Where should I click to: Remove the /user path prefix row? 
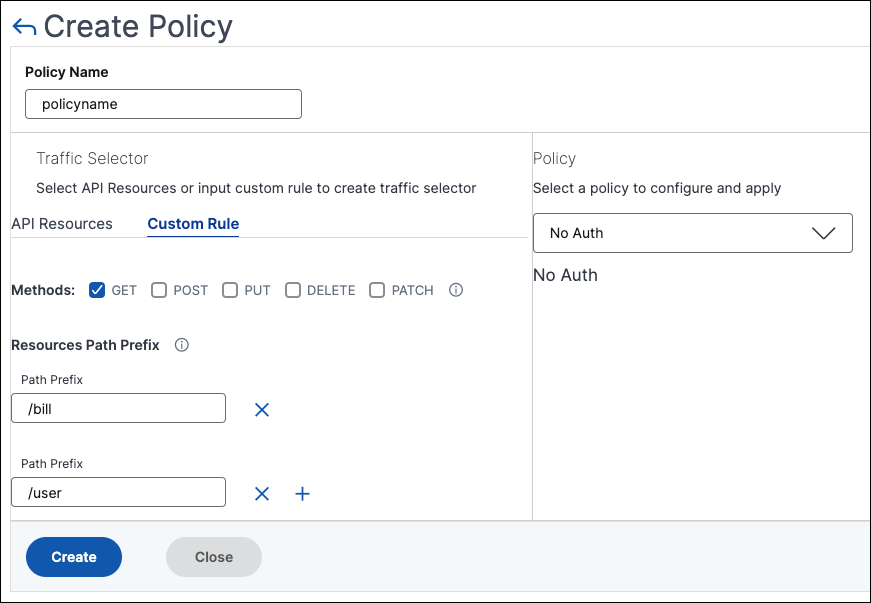pyautogui.click(x=262, y=494)
